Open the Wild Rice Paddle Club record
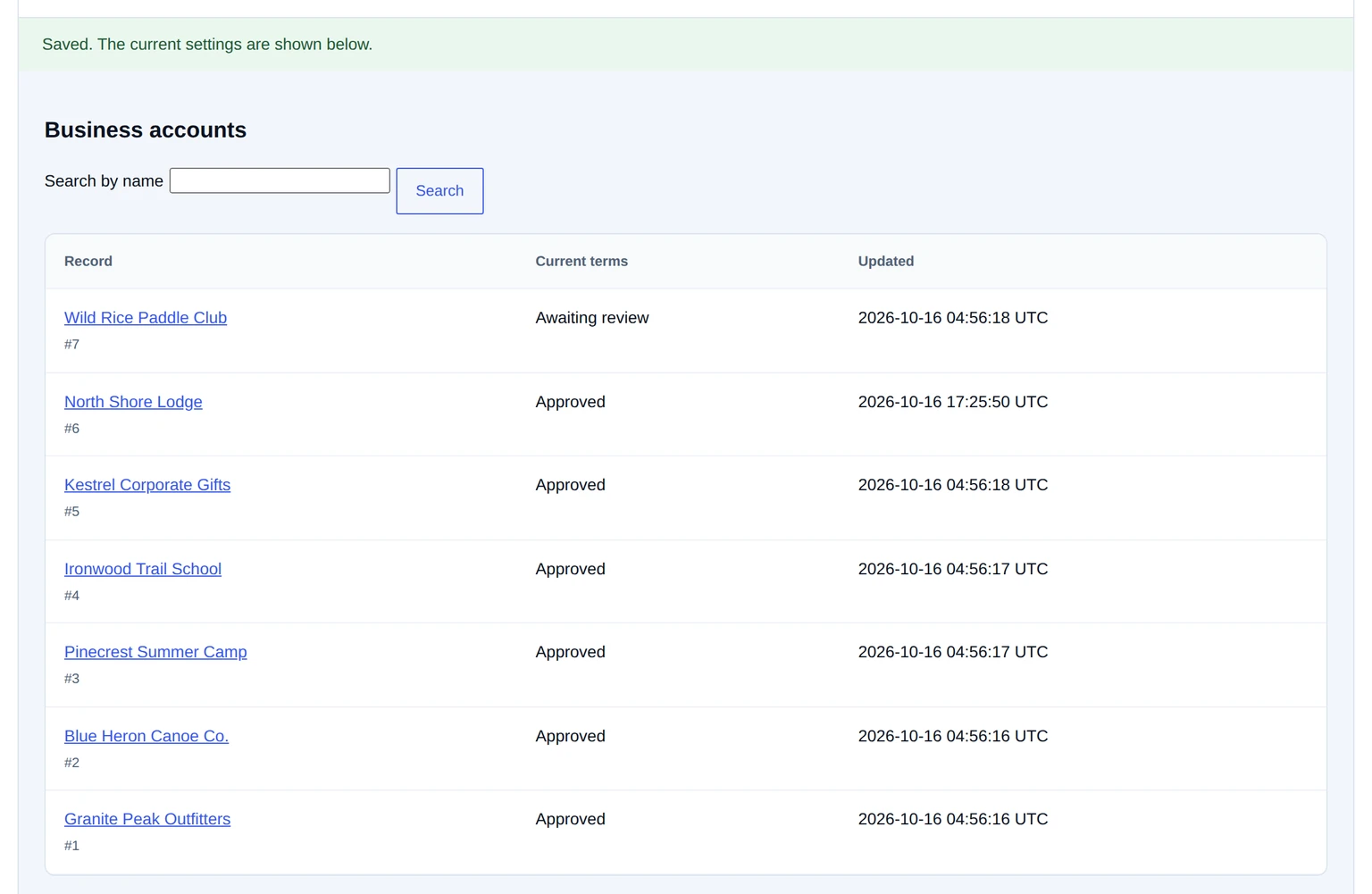This screenshot has height=894, width=1372. click(146, 318)
